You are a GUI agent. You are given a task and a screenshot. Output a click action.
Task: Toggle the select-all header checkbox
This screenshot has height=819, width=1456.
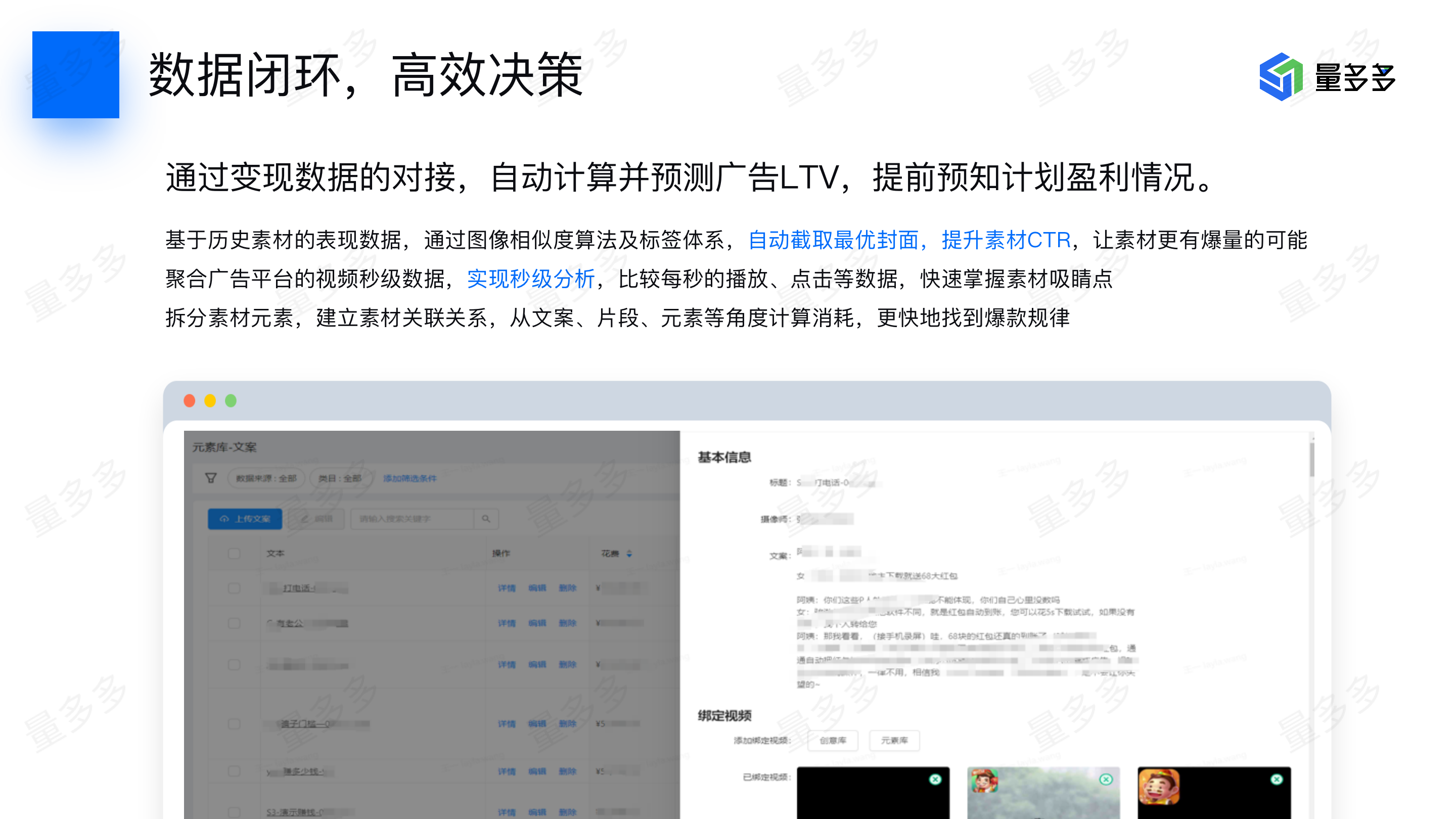click(234, 554)
